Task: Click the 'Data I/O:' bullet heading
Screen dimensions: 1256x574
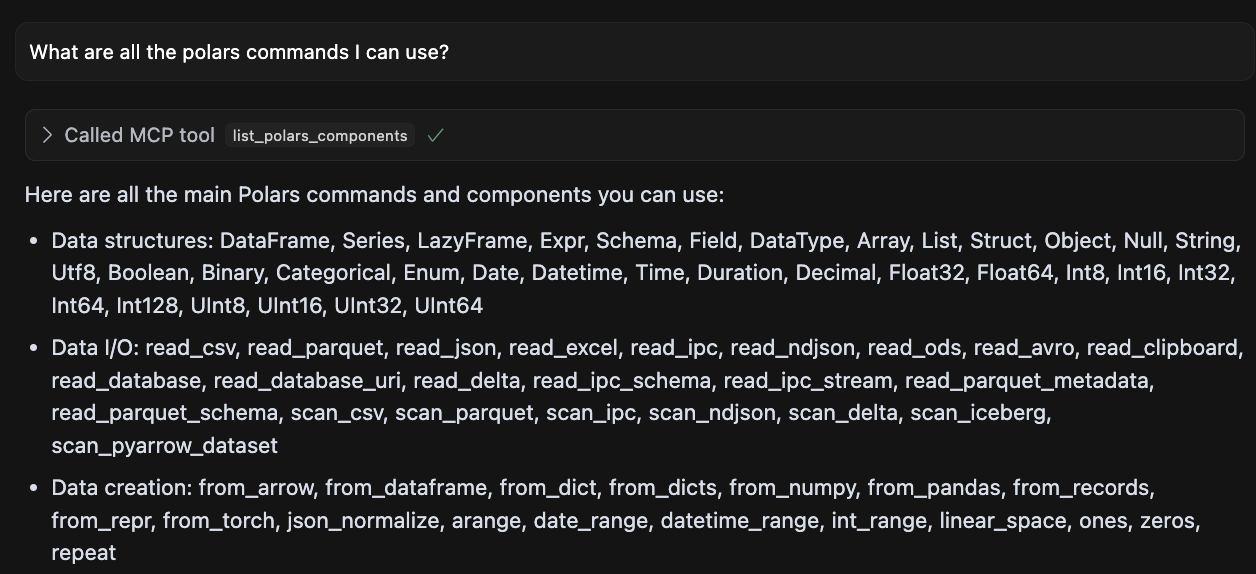Action: 95,348
